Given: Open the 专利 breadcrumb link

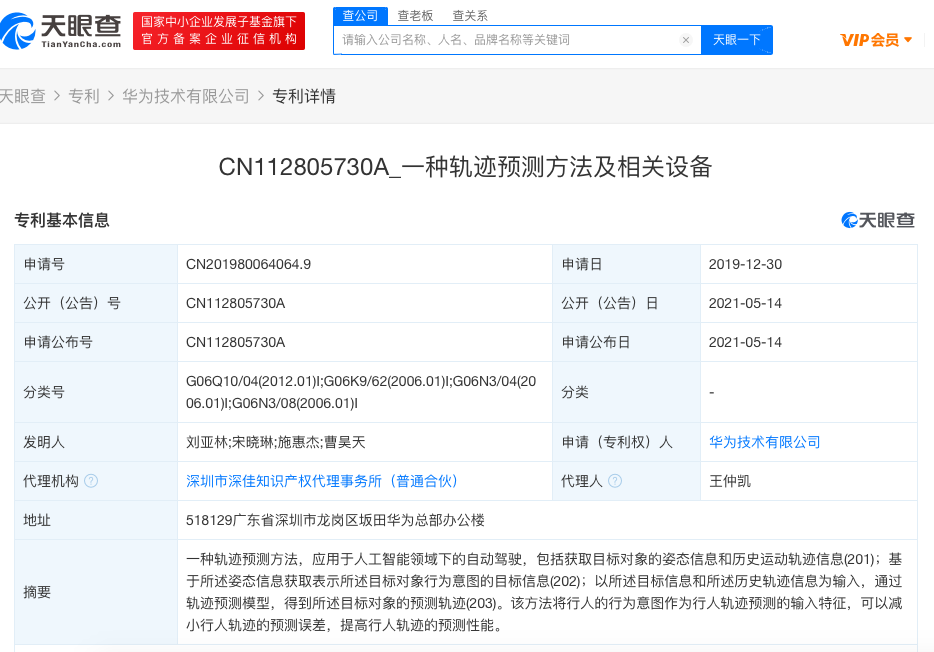Looking at the screenshot, I should [84, 96].
